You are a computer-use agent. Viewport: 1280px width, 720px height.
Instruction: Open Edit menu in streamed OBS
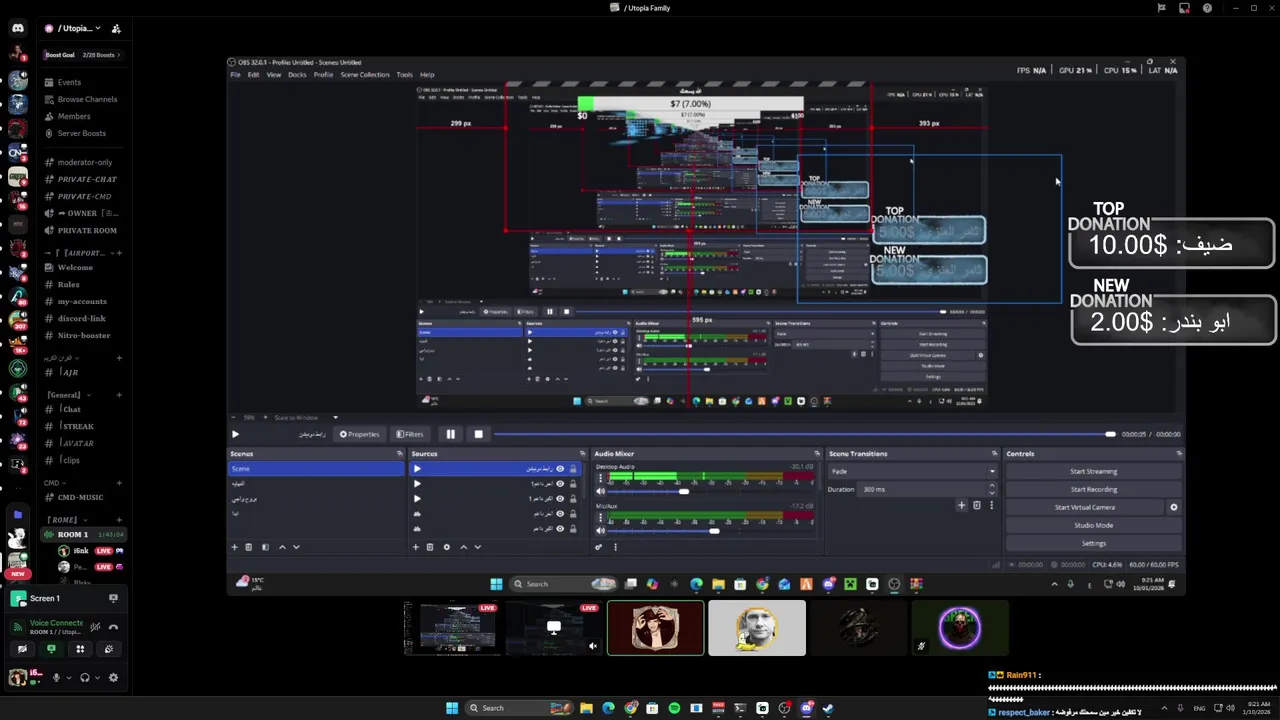254,75
